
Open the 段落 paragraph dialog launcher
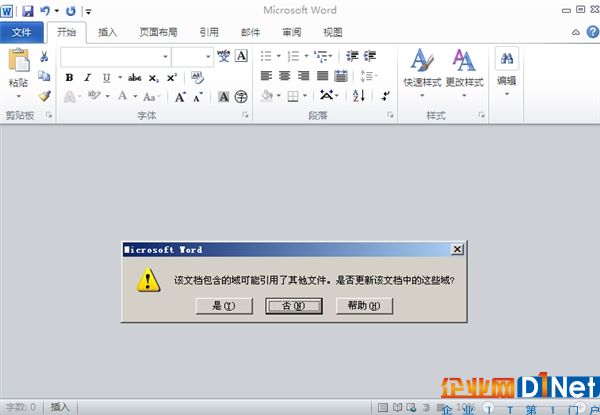coord(390,115)
